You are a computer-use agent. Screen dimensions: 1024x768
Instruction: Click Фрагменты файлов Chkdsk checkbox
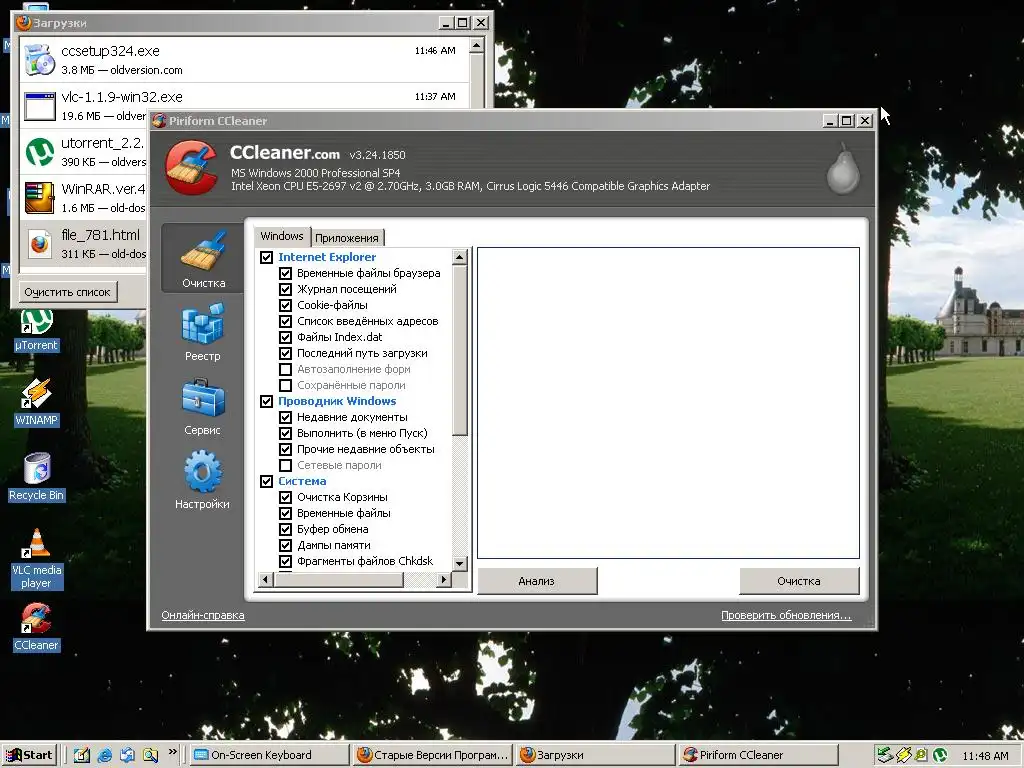(285, 561)
